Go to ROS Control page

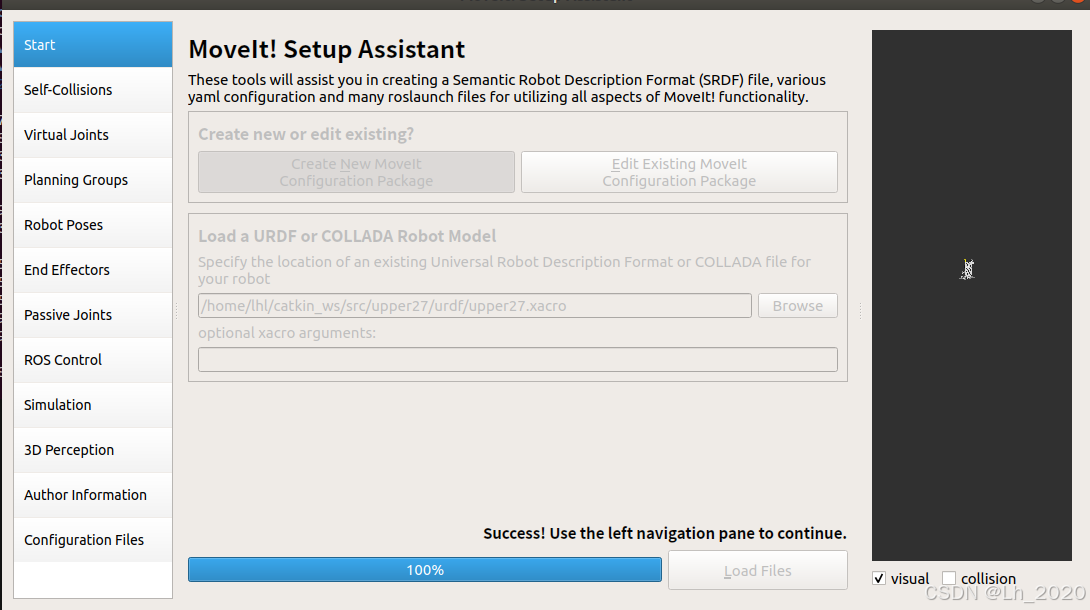point(92,360)
